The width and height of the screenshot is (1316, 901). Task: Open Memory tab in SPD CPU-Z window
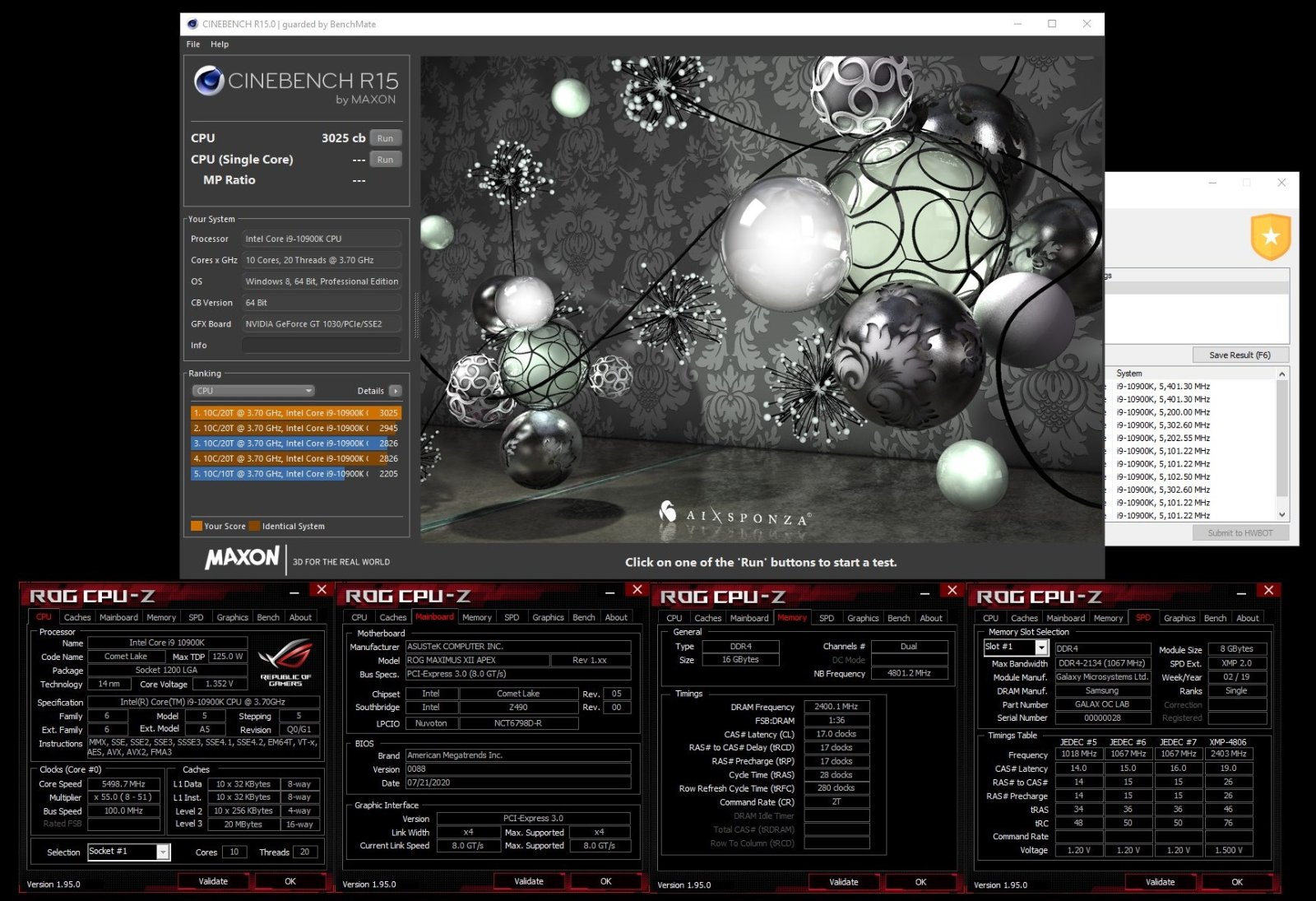pos(1108,618)
